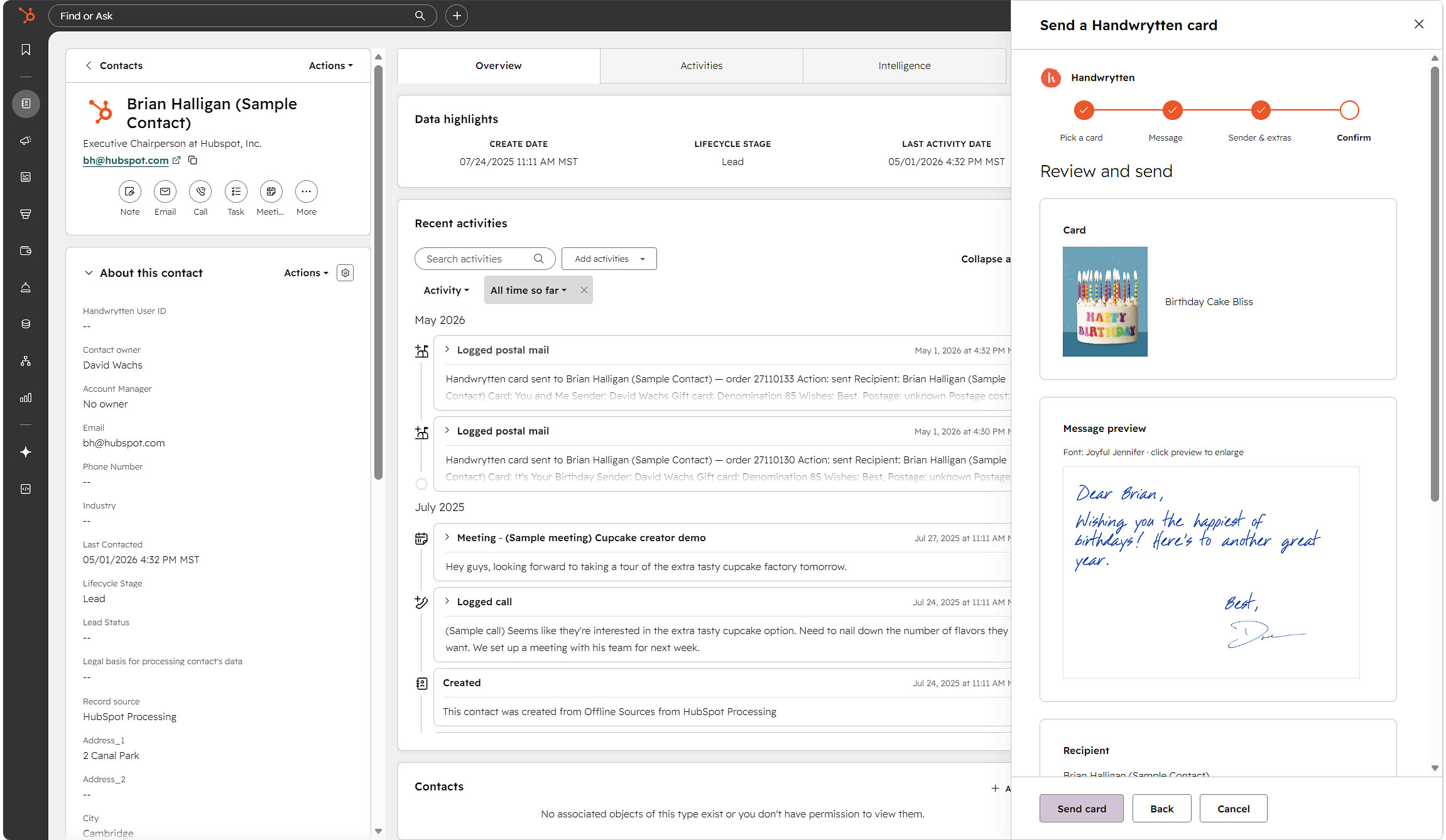The height and width of the screenshot is (840, 1446).
Task: Open the bh@hubspot.com email link
Action: pos(126,160)
